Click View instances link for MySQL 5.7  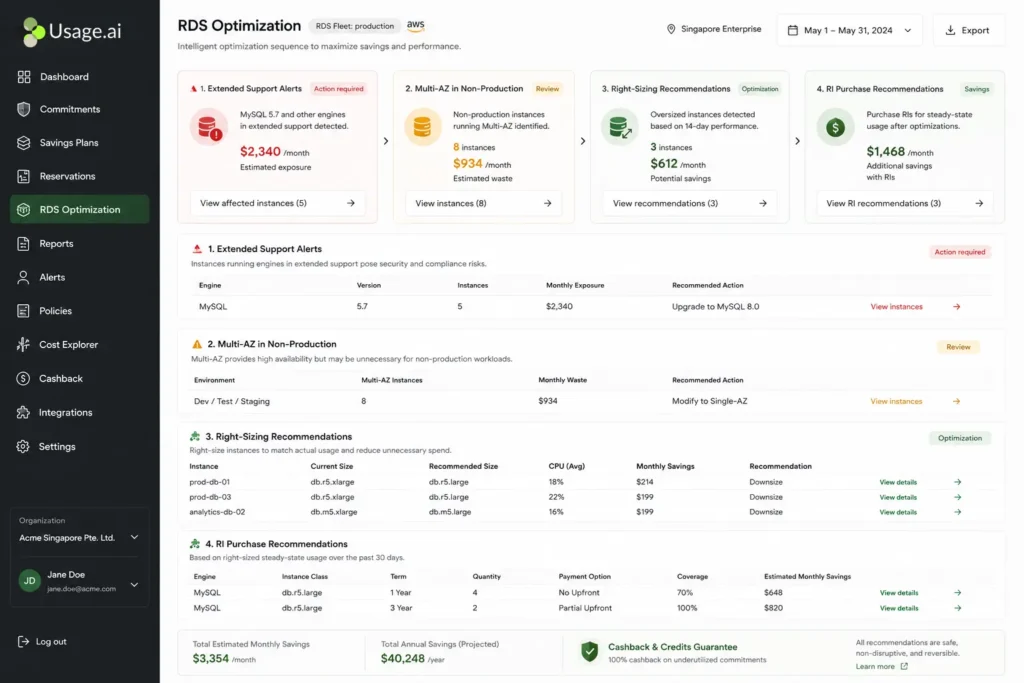[x=896, y=307]
